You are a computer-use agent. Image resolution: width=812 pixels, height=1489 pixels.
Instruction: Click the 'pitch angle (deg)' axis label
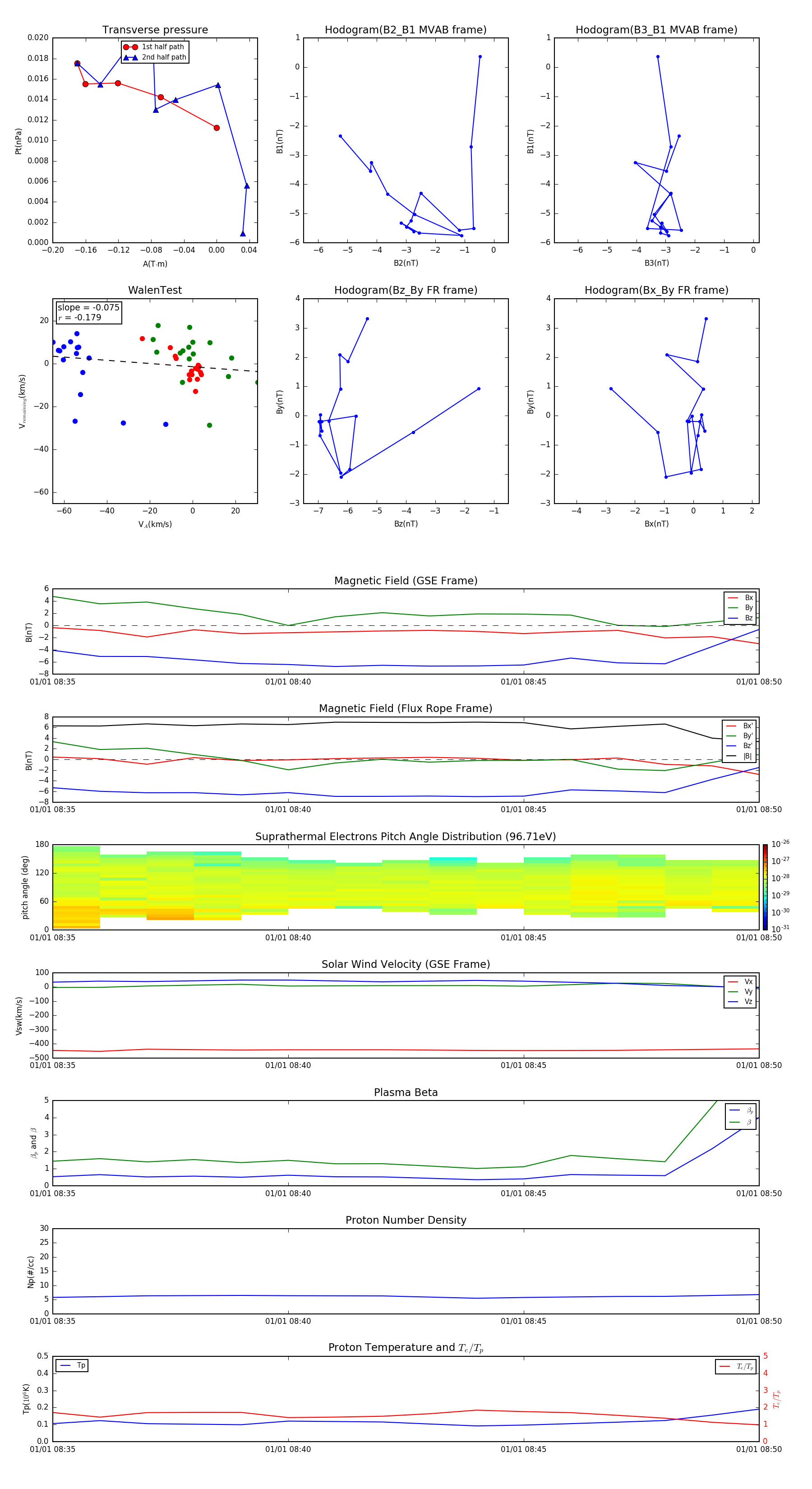[25, 887]
